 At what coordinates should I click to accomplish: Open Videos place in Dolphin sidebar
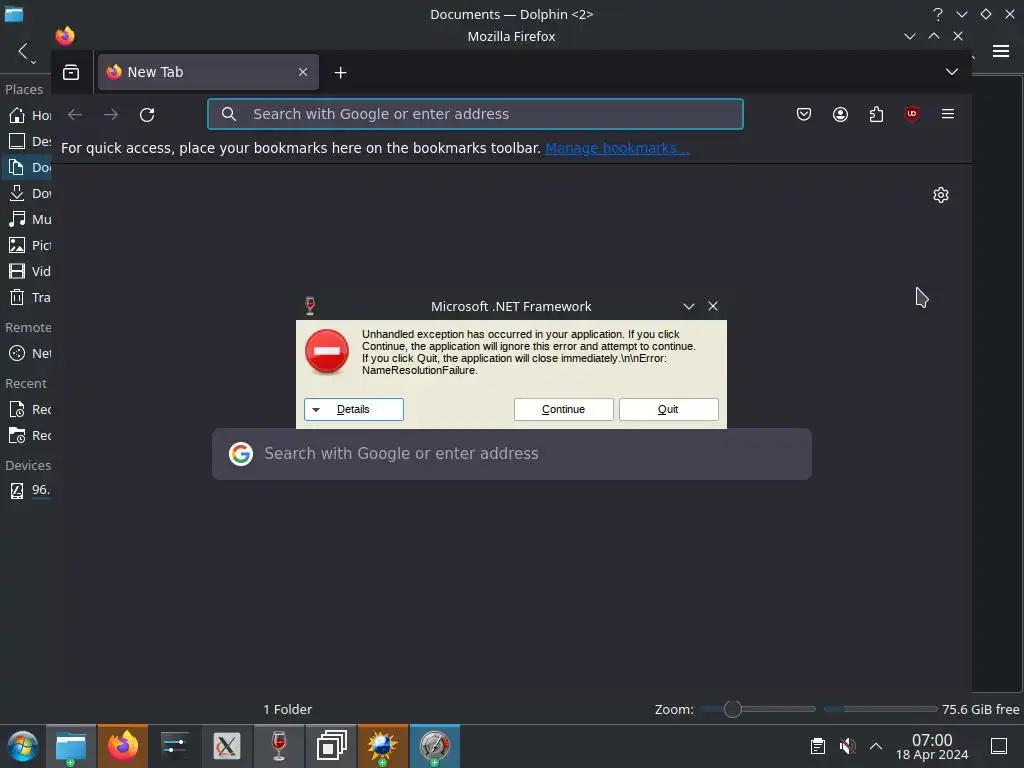point(29,271)
